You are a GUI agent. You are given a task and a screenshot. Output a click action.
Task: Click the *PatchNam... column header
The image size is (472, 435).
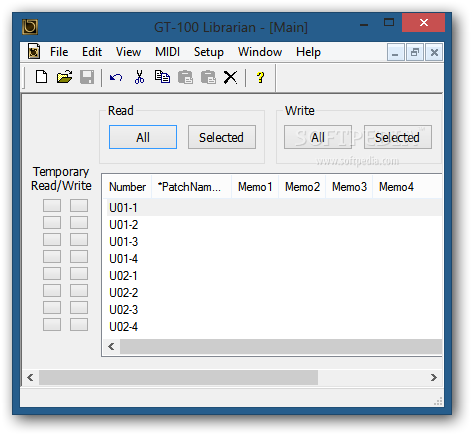191,187
